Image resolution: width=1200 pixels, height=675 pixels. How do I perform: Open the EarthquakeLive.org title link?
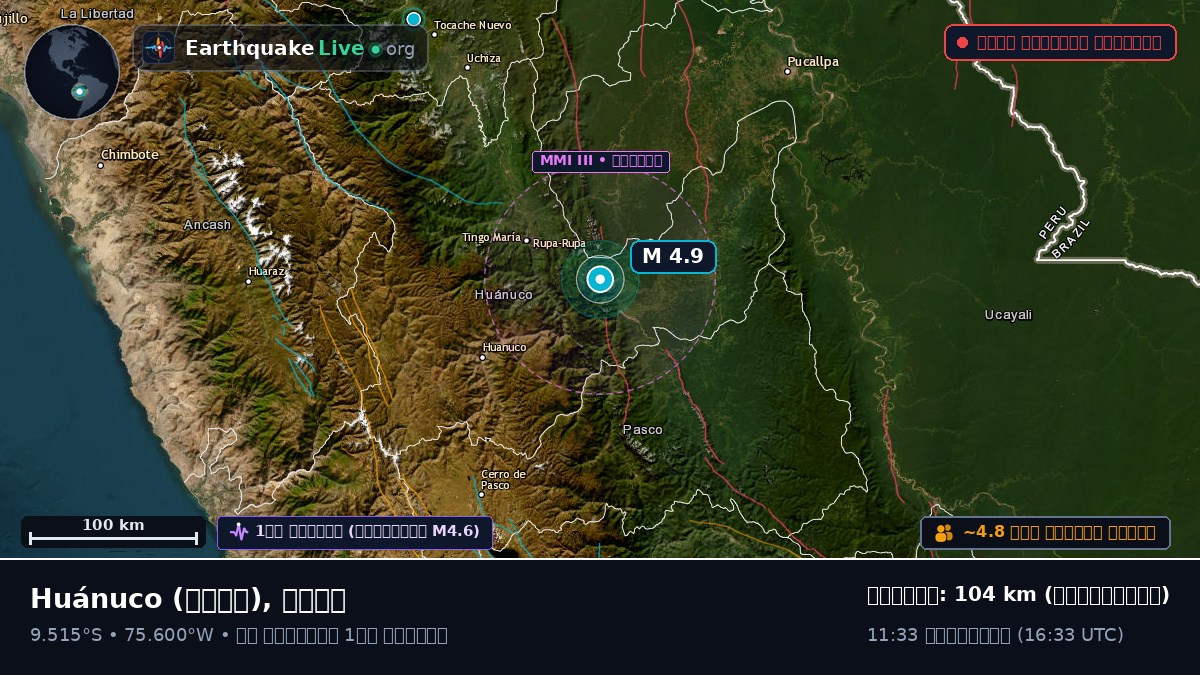[299, 48]
